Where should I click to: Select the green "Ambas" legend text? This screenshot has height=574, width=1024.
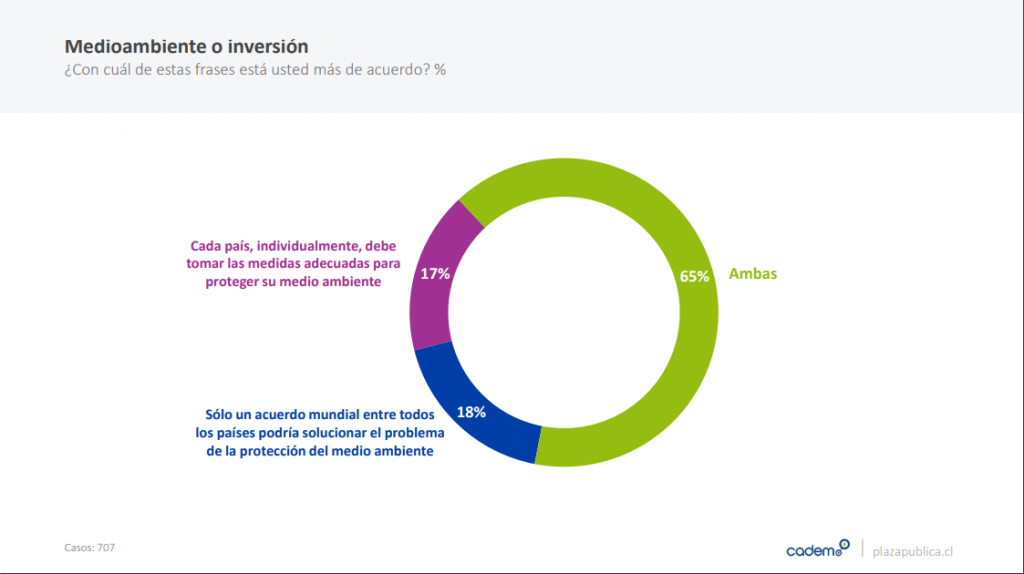[753, 273]
